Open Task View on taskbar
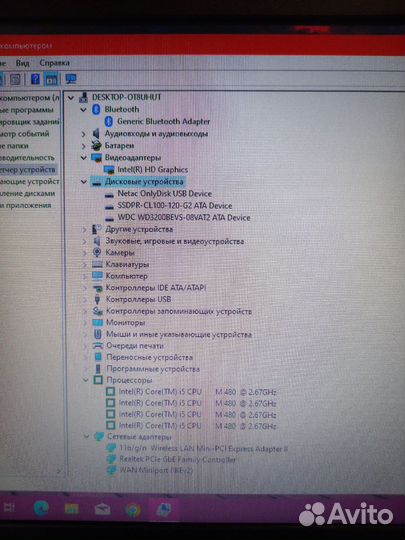The height and width of the screenshot is (540, 405). coord(9,508)
